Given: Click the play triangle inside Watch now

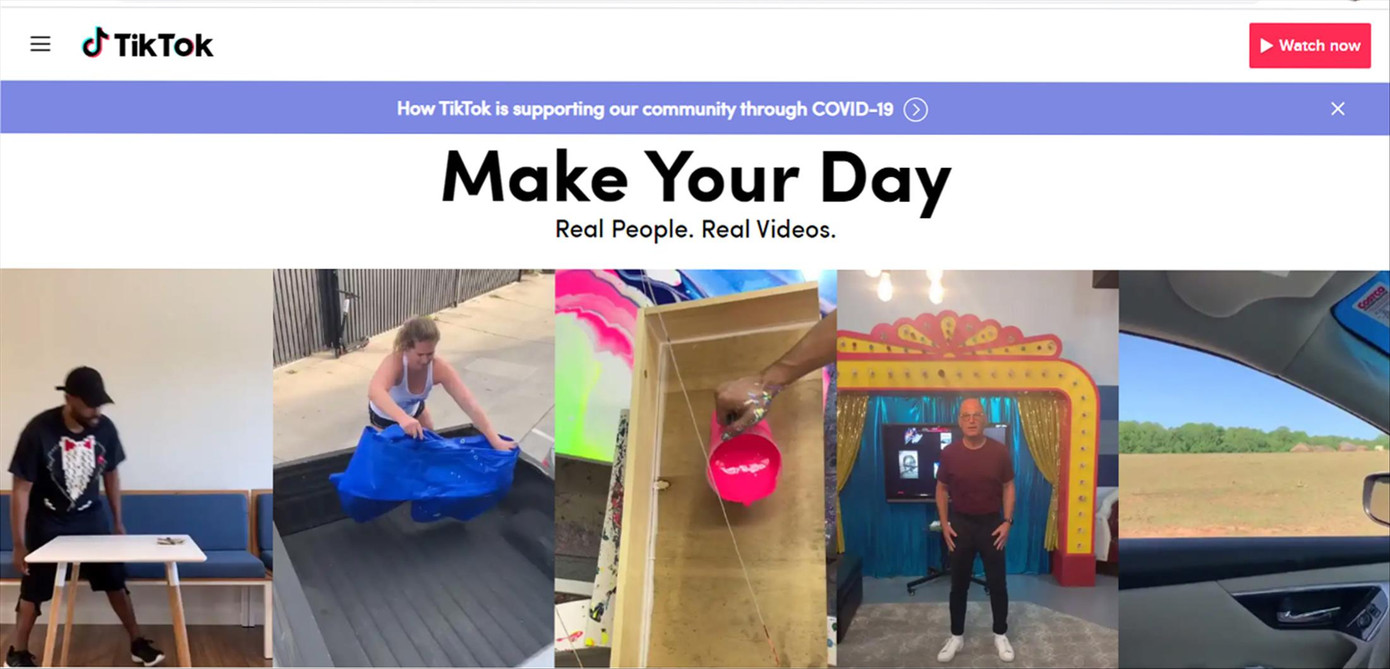Looking at the screenshot, I should (x=1266, y=45).
